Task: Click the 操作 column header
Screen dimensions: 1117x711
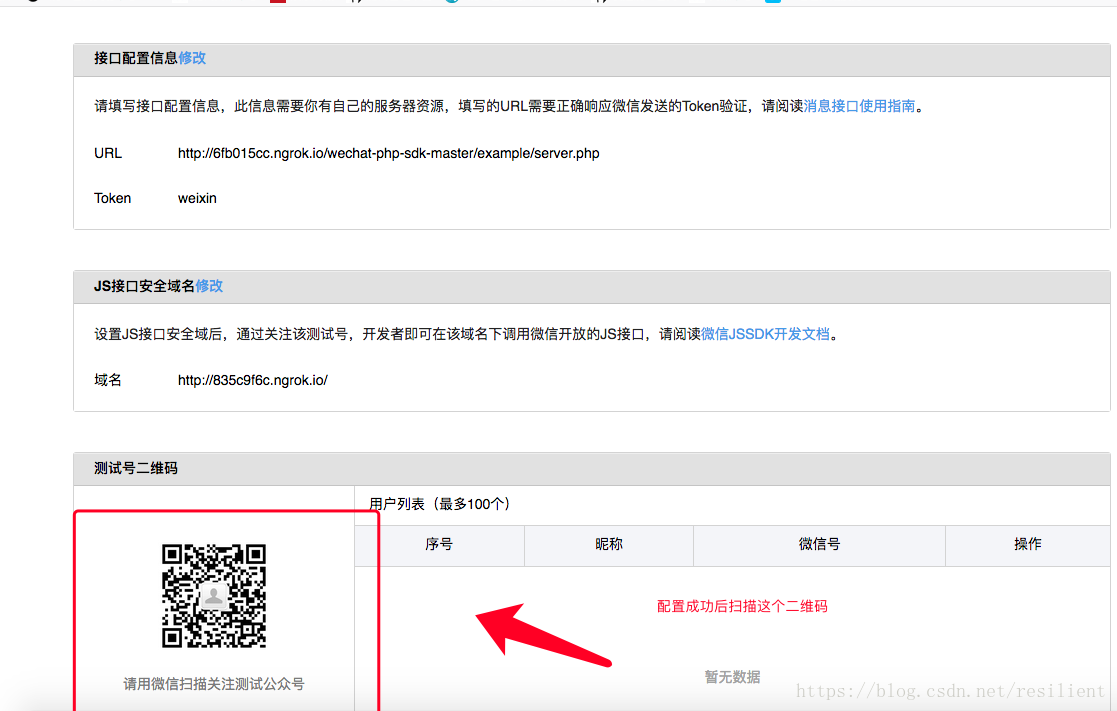Action: coord(1027,544)
